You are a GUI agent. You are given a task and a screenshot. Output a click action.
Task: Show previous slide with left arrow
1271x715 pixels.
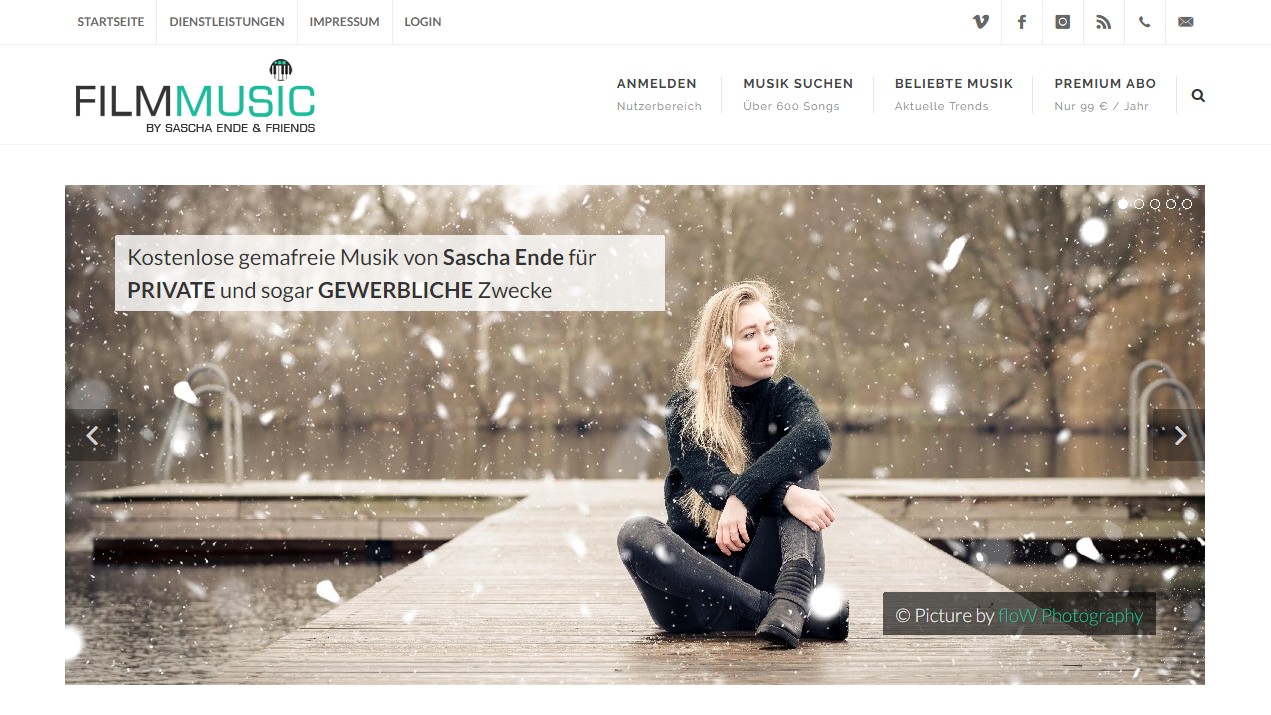click(x=91, y=435)
